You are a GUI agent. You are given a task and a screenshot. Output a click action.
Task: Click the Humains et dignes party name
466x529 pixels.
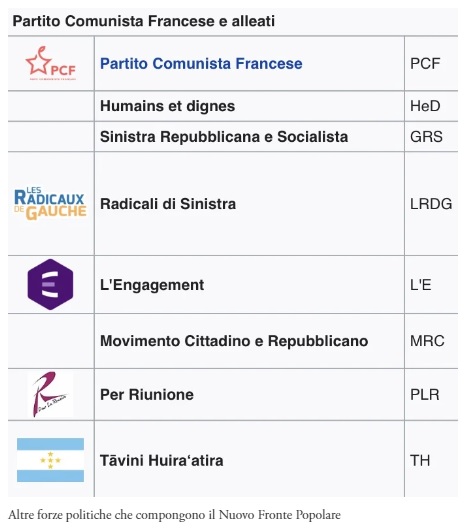[x=167, y=106]
